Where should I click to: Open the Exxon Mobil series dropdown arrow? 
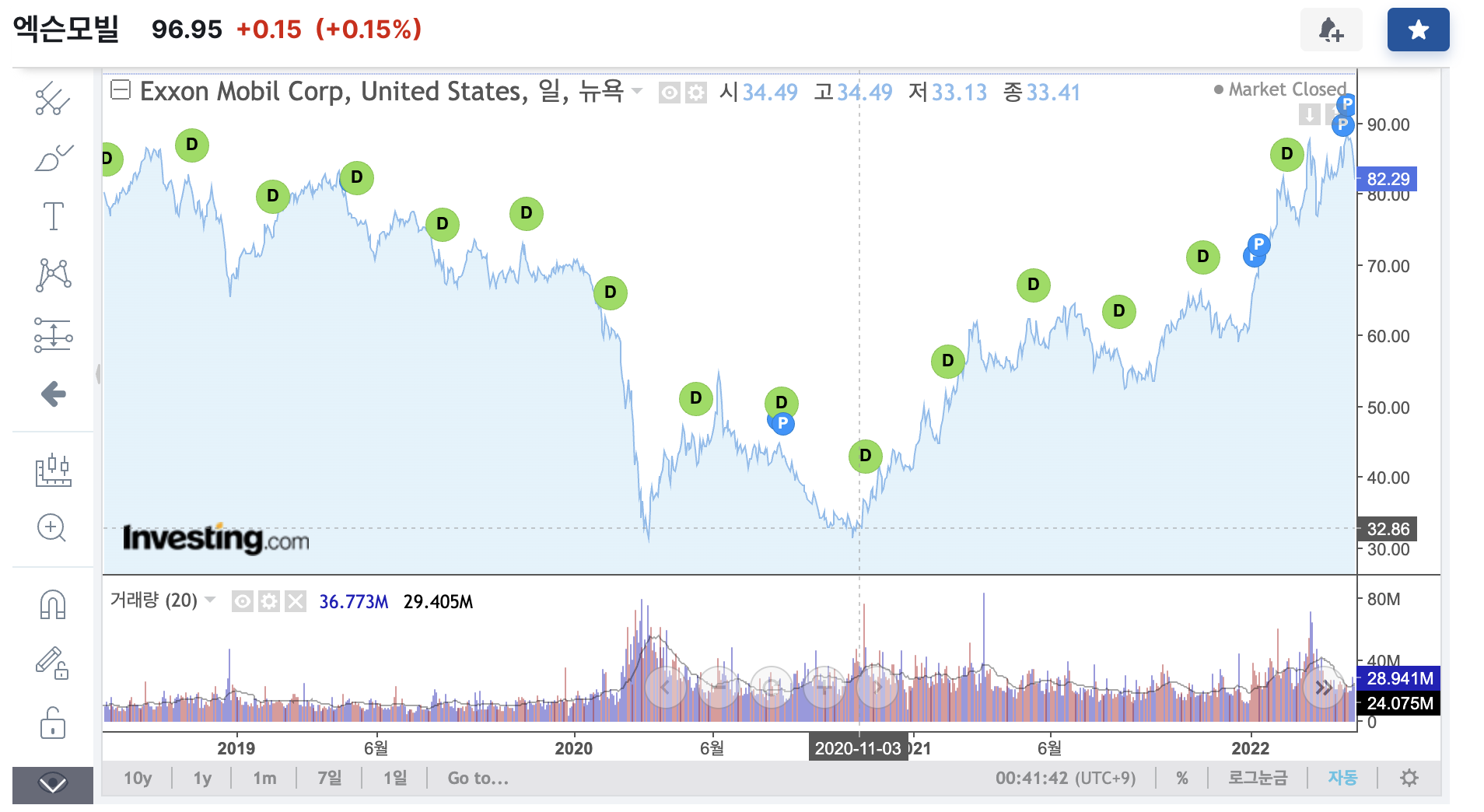pos(637,92)
